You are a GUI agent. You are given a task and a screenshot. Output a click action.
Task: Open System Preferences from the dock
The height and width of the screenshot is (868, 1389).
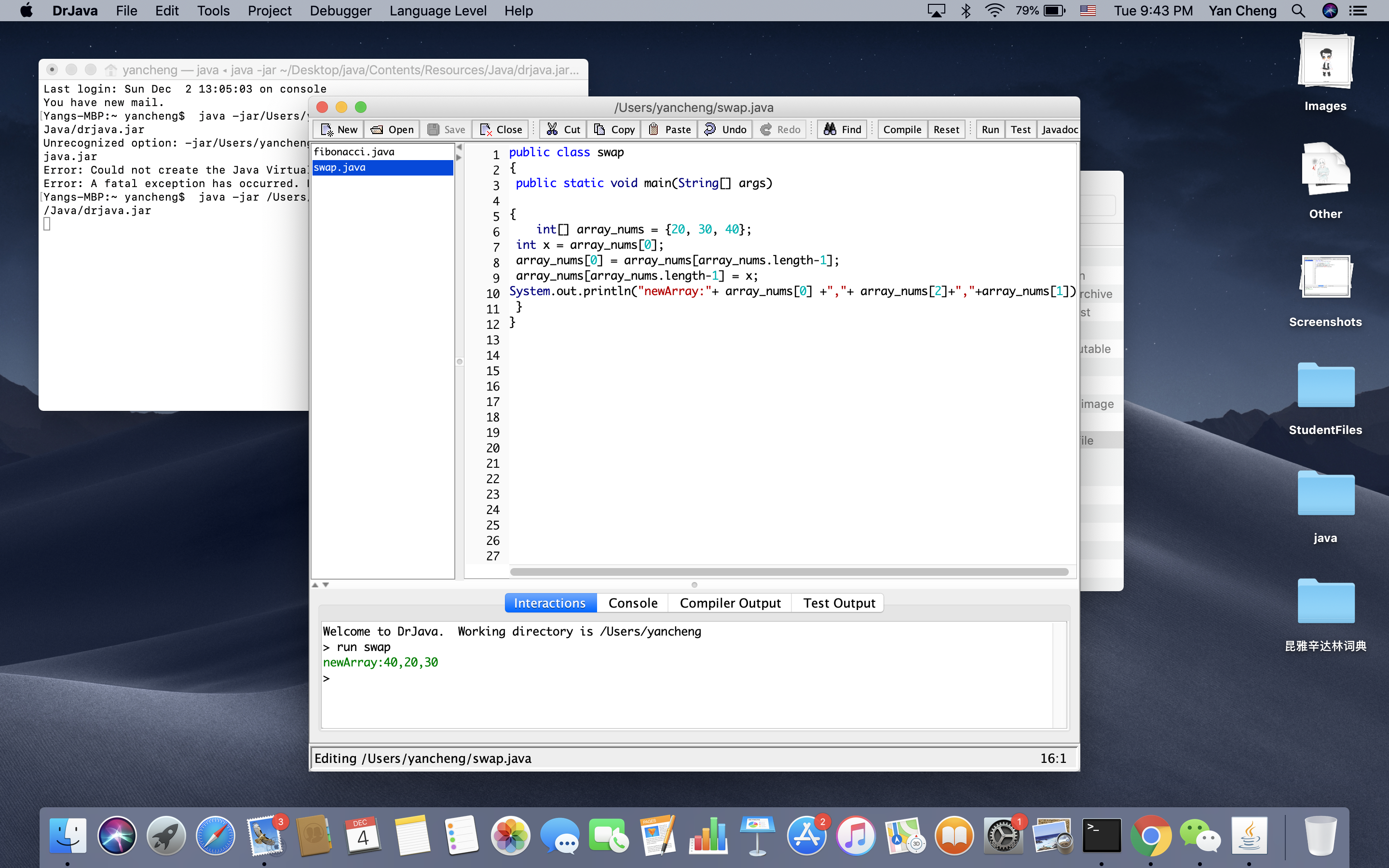click(x=1003, y=835)
